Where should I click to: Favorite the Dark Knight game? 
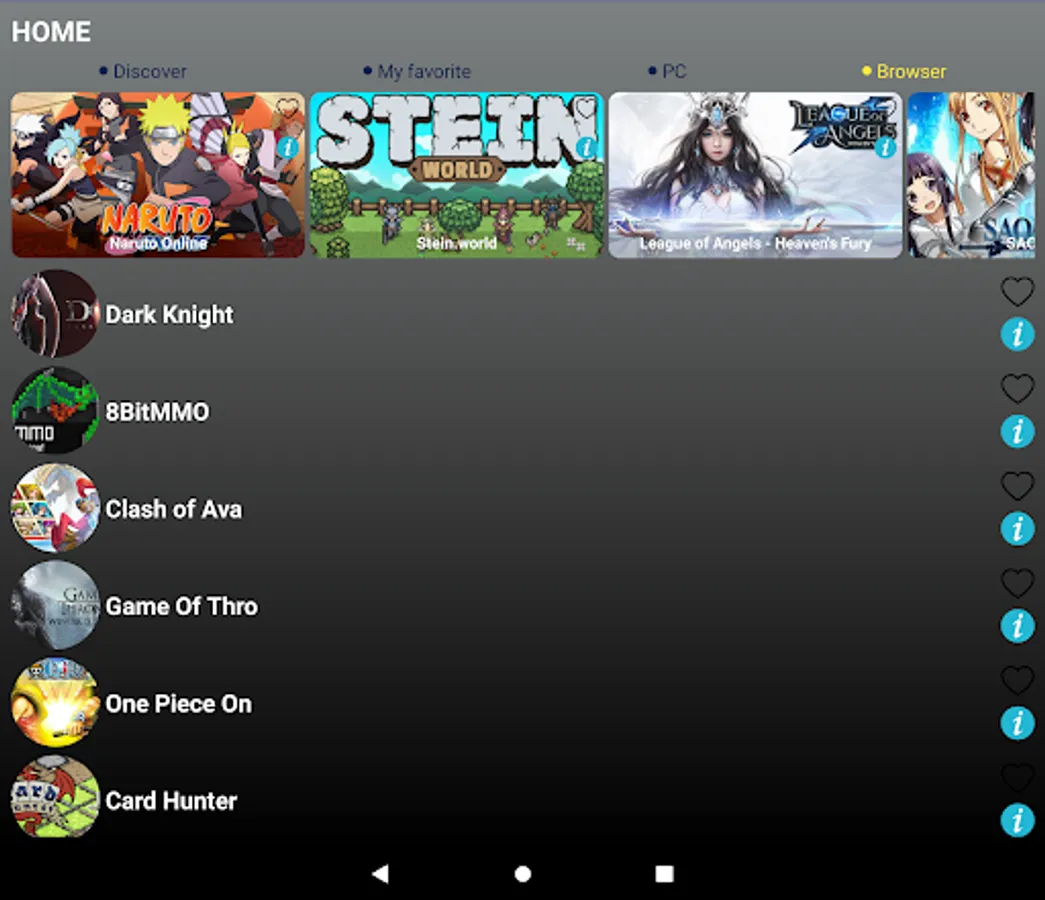tap(1017, 291)
